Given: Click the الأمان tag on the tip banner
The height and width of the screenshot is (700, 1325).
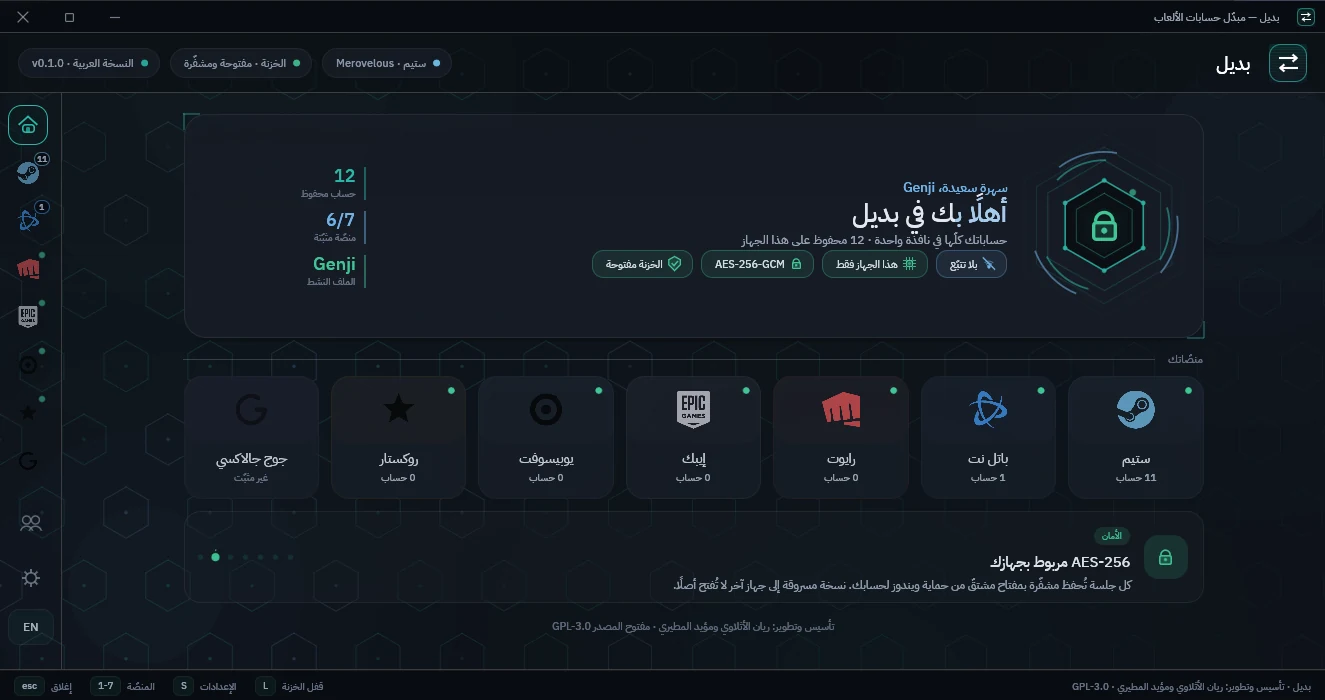Looking at the screenshot, I should click(1112, 536).
